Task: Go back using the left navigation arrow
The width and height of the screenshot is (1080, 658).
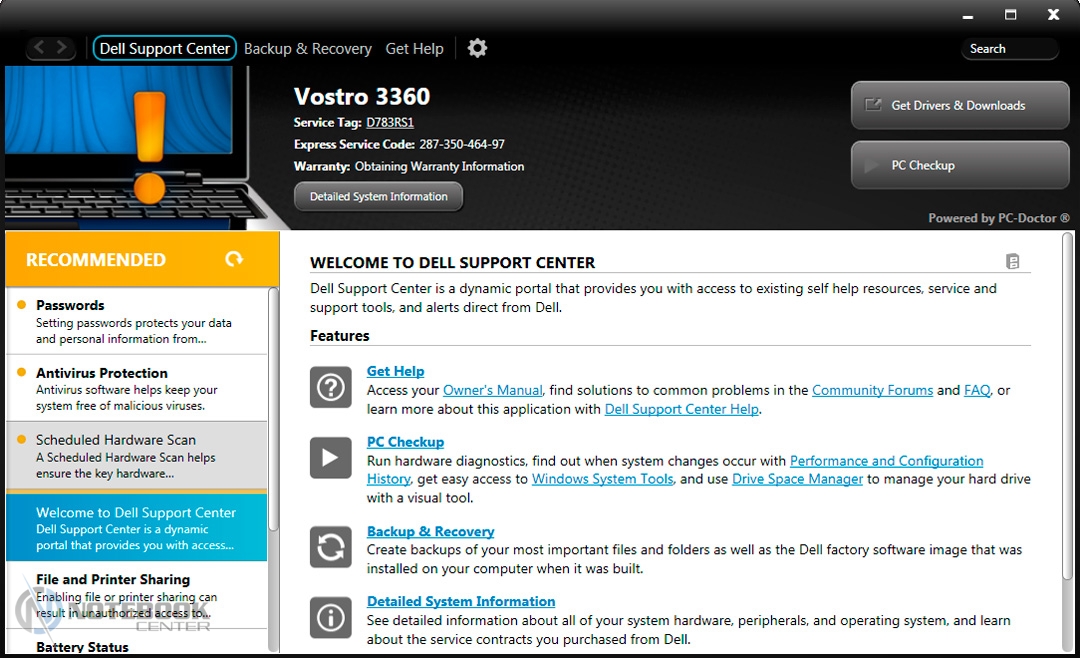Action: pos(40,48)
